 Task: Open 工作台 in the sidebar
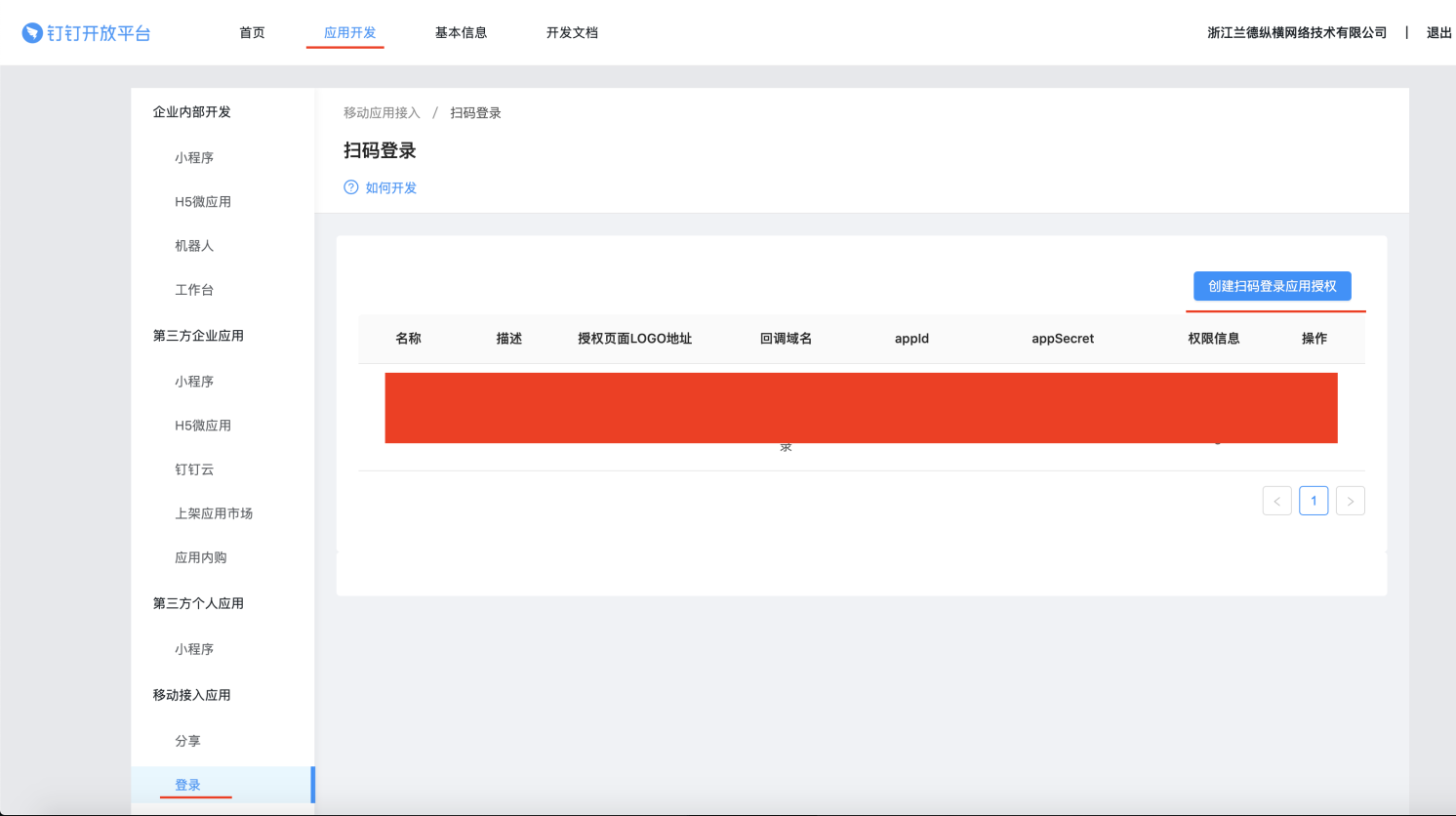(x=194, y=290)
